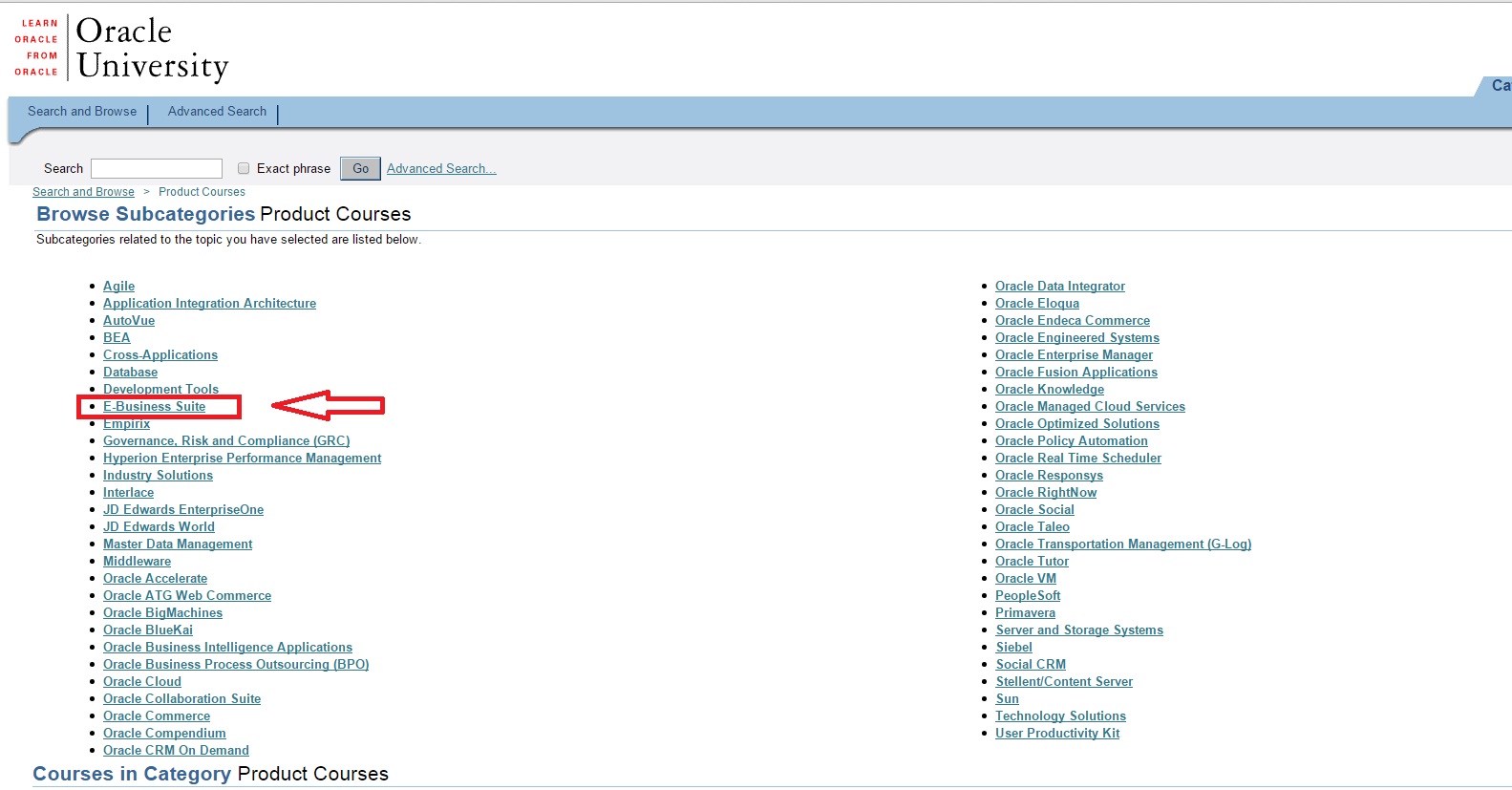Open the Agile subcategory
Screen dimensions: 1512x790
[x=118, y=287]
